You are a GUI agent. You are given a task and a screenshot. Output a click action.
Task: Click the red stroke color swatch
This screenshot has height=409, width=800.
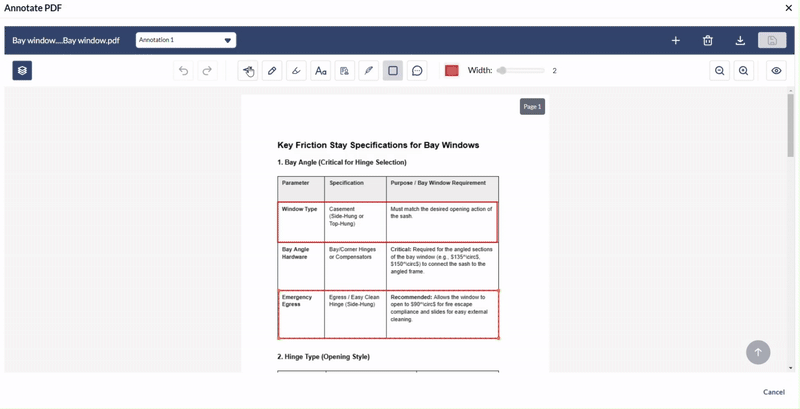click(x=452, y=71)
